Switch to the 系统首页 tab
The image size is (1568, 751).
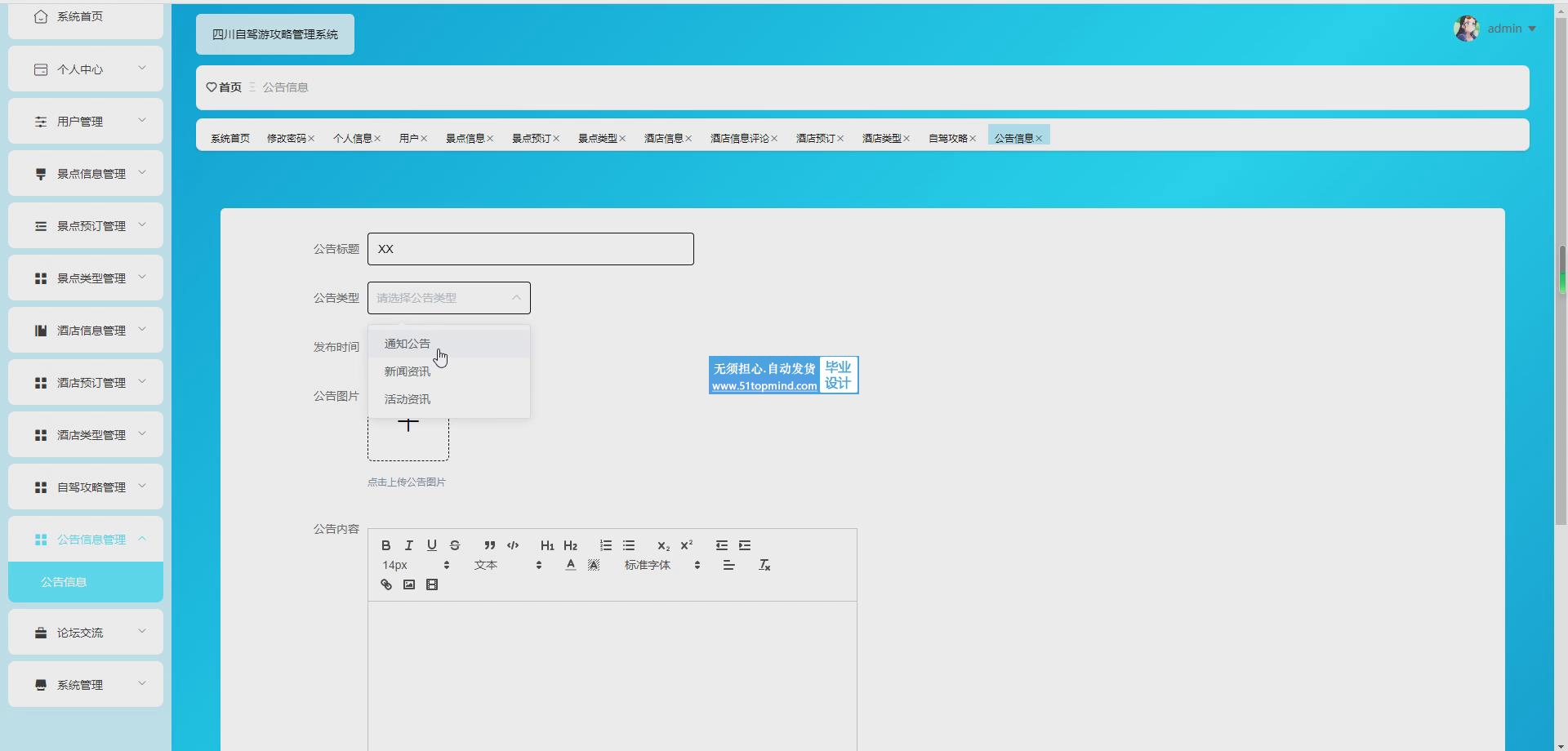[x=230, y=138]
